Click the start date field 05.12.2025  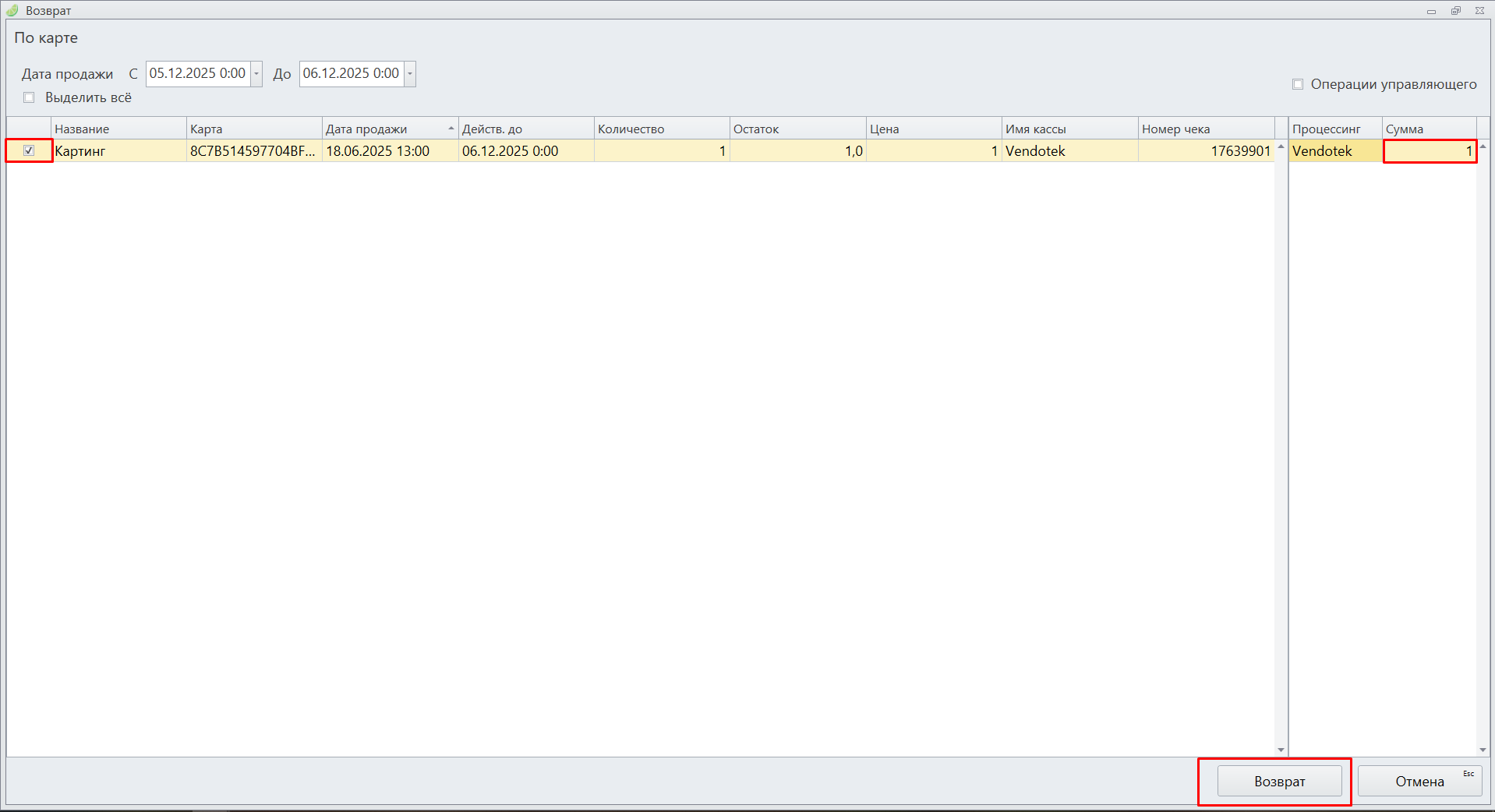197,74
